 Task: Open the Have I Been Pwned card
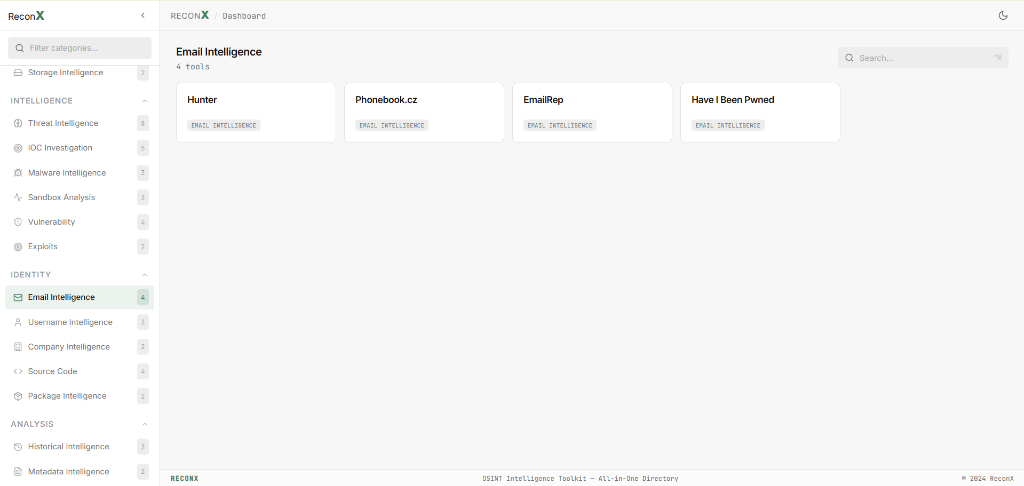point(760,112)
